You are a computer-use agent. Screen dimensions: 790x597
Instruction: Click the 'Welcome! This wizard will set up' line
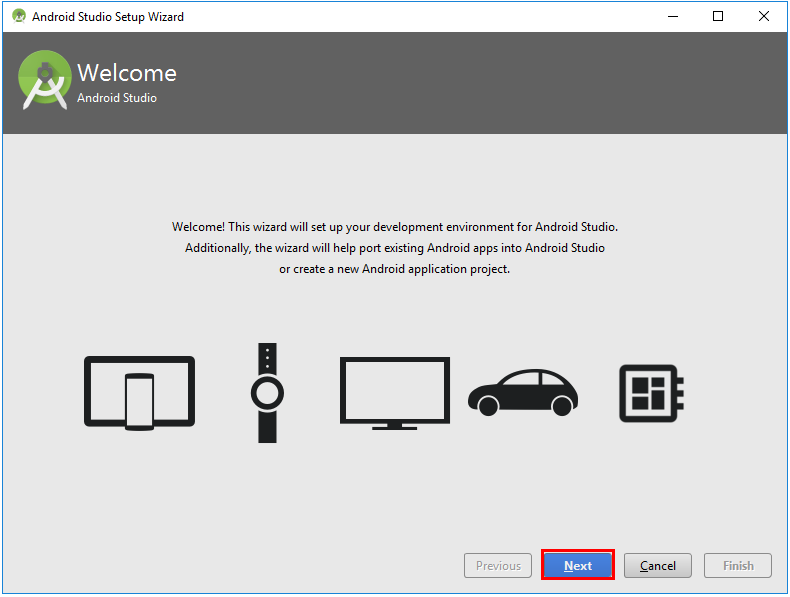(395, 227)
